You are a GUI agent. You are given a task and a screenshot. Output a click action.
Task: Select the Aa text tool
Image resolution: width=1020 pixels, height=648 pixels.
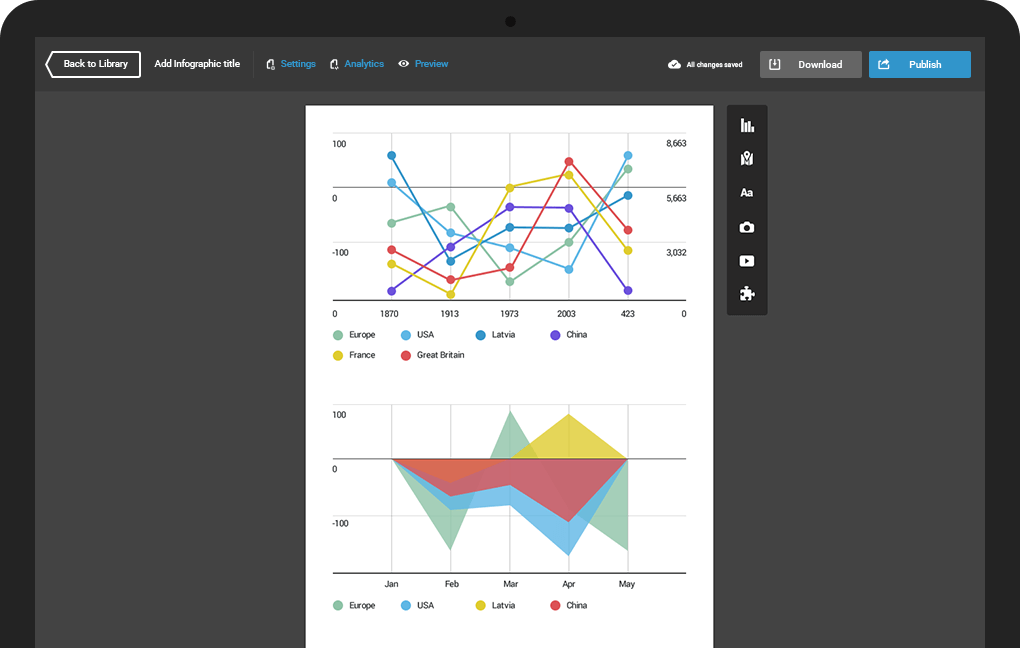[x=747, y=192]
